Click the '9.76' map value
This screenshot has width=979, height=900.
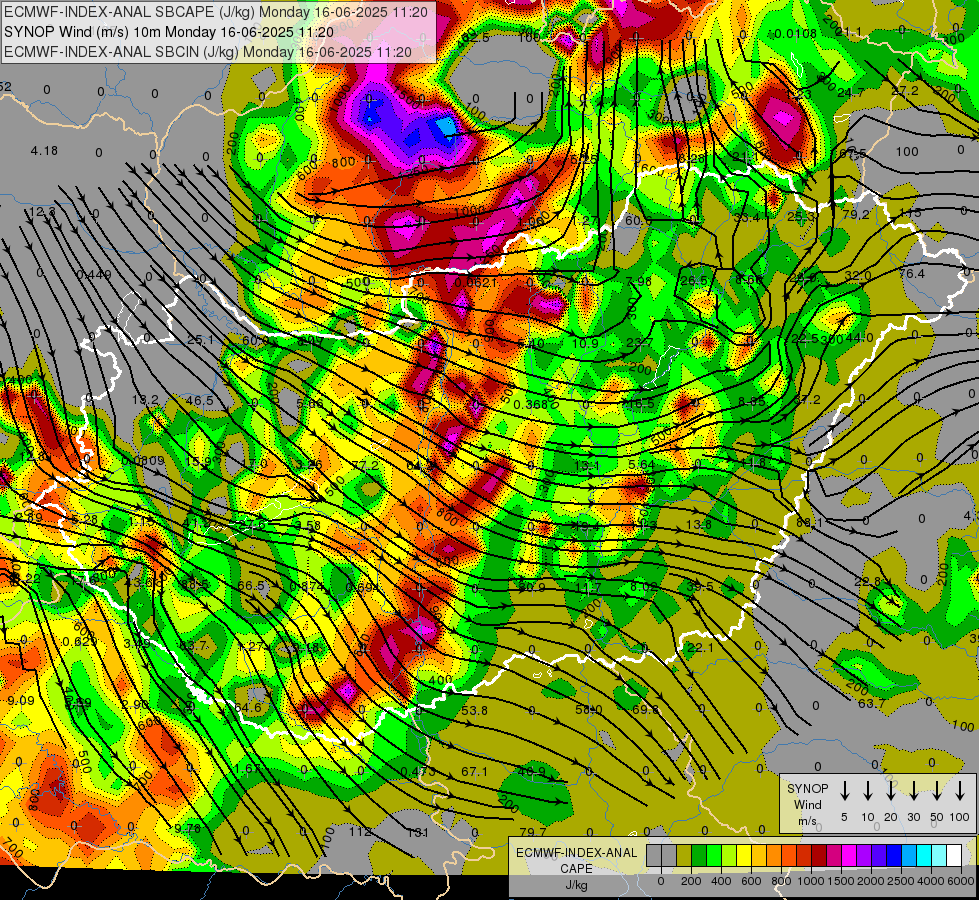point(187,829)
